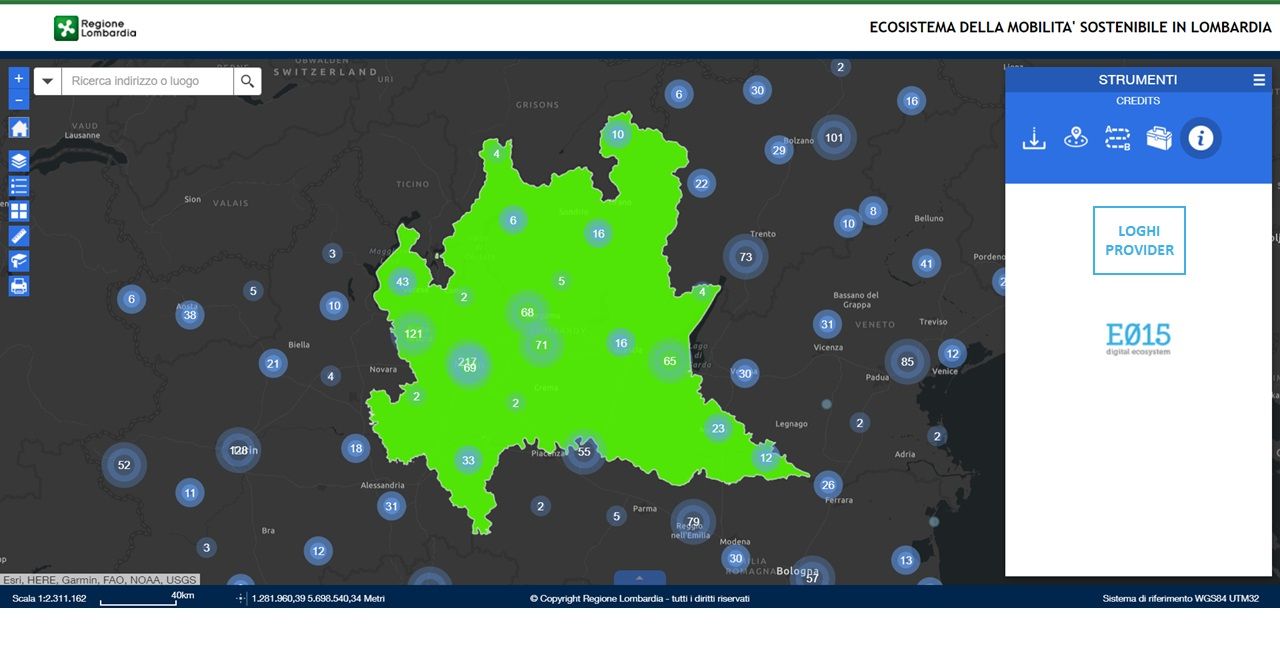Click the address search input field
Image resolution: width=1280 pixels, height=648 pixels.
[147, 82]
